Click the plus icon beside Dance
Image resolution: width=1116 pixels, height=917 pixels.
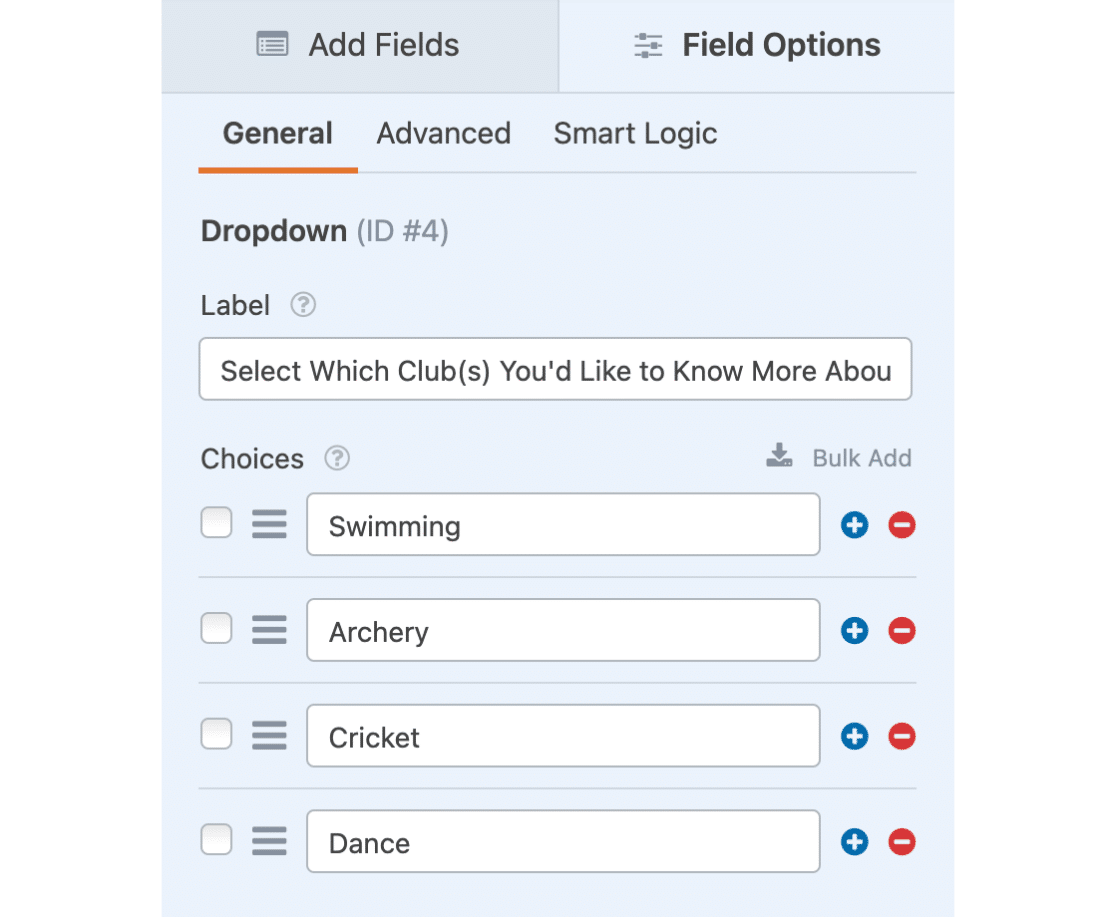[x=854, y=842]
